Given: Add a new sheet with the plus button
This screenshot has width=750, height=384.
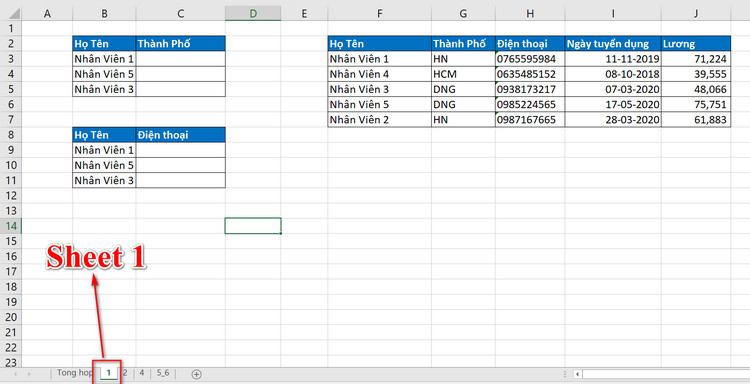Looking at the screenshot, I should [196, 374].
